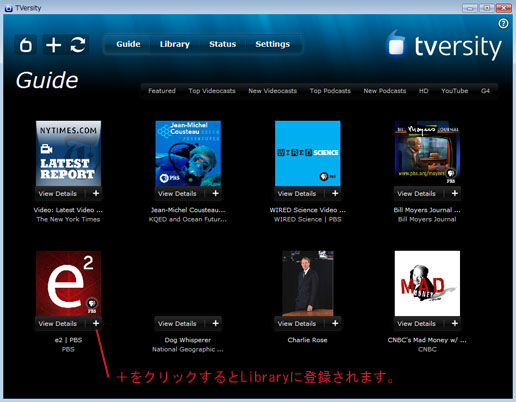Select the Top Videocasts category
Viewport: 516px width, 402px height.
point(212,91)
